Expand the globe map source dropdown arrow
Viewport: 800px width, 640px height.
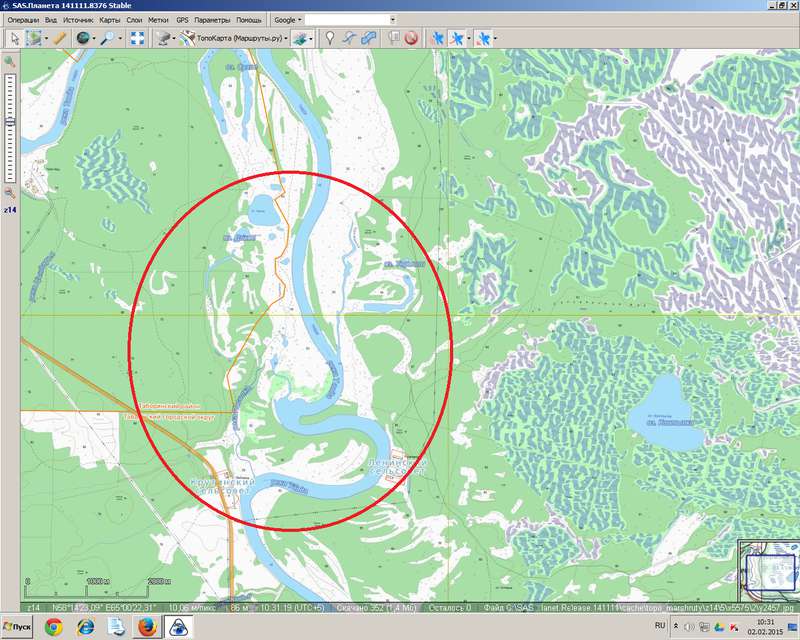(96, 38)
